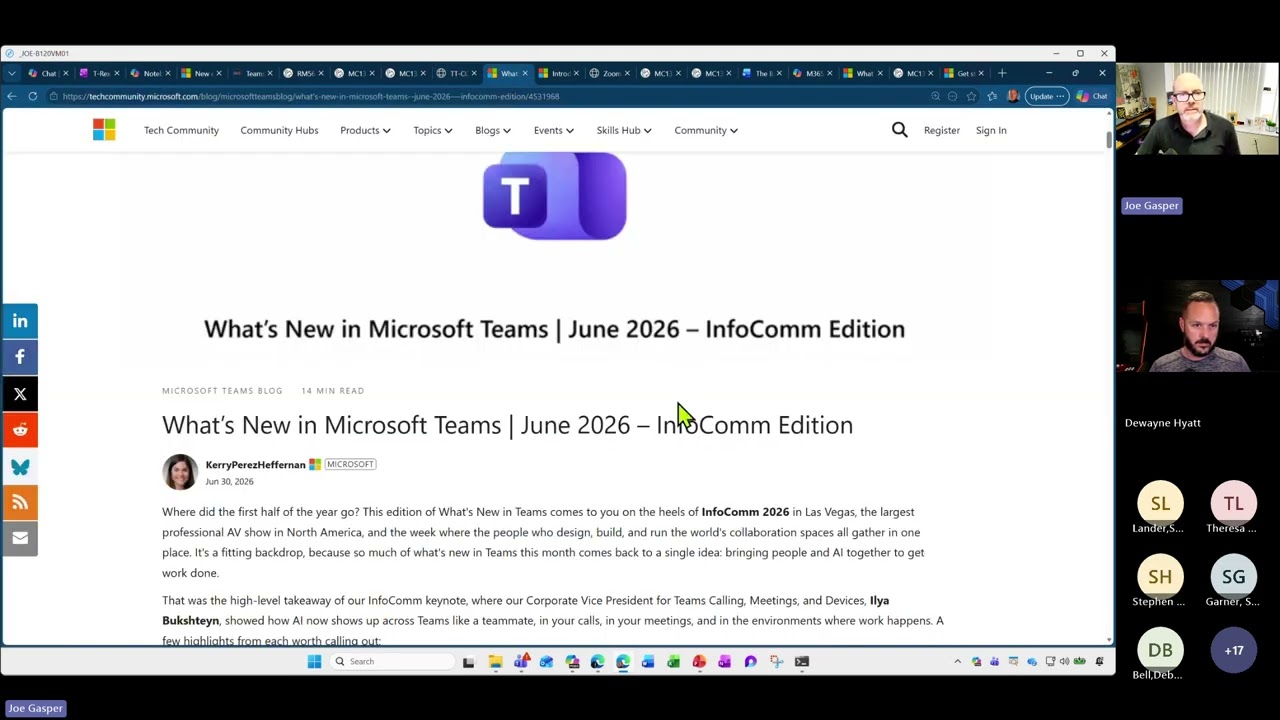Share article on Reddit
Image resolution: width=1280 pixels, height=720 pixels.
click(20, 429)
